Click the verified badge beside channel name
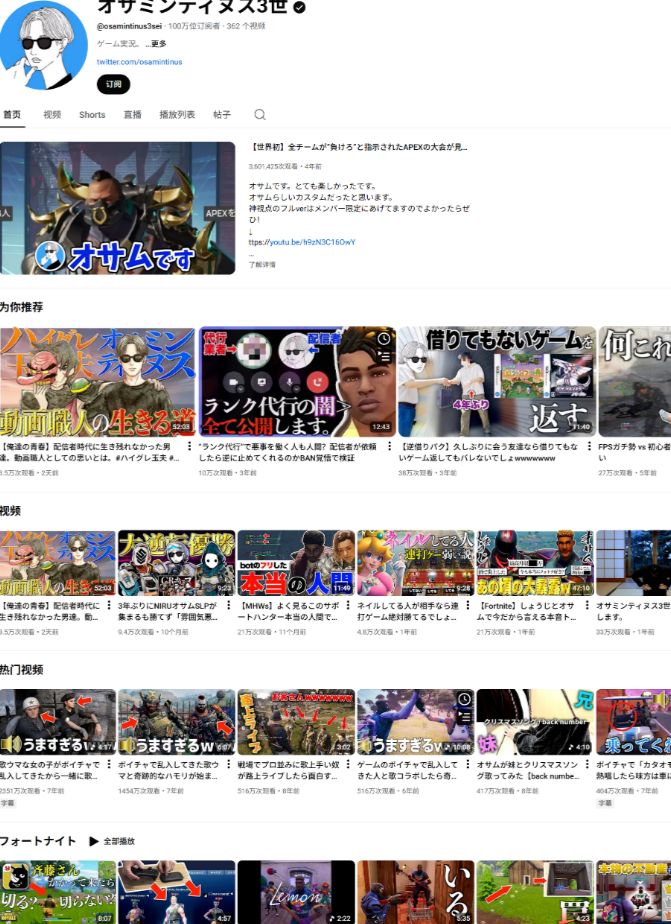Viewport: 671px width, 924px height. click(x=300, y=7)
